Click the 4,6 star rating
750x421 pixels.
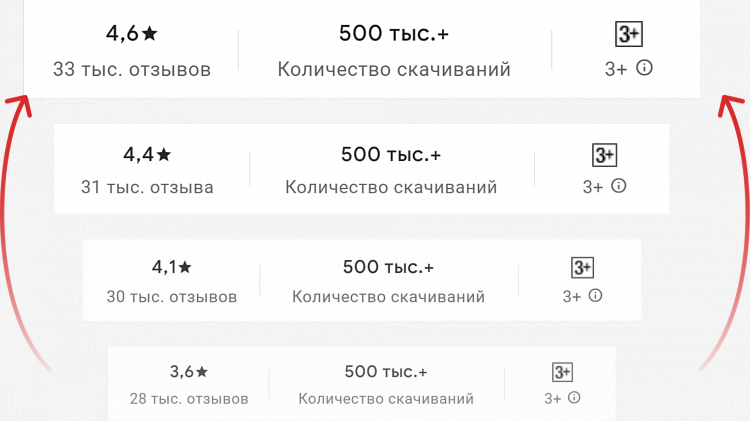(132, 33)
